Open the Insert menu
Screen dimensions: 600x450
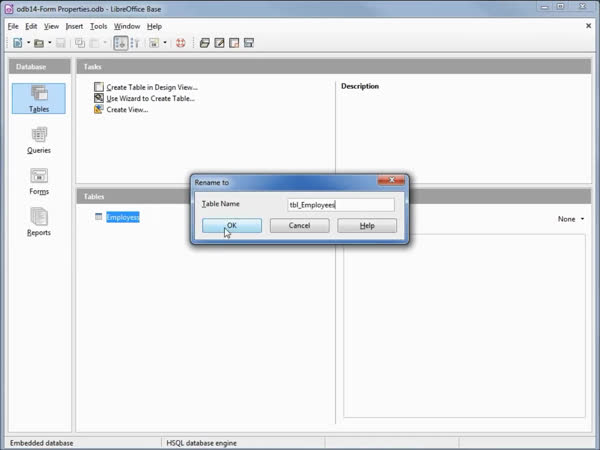pos(74,26)
